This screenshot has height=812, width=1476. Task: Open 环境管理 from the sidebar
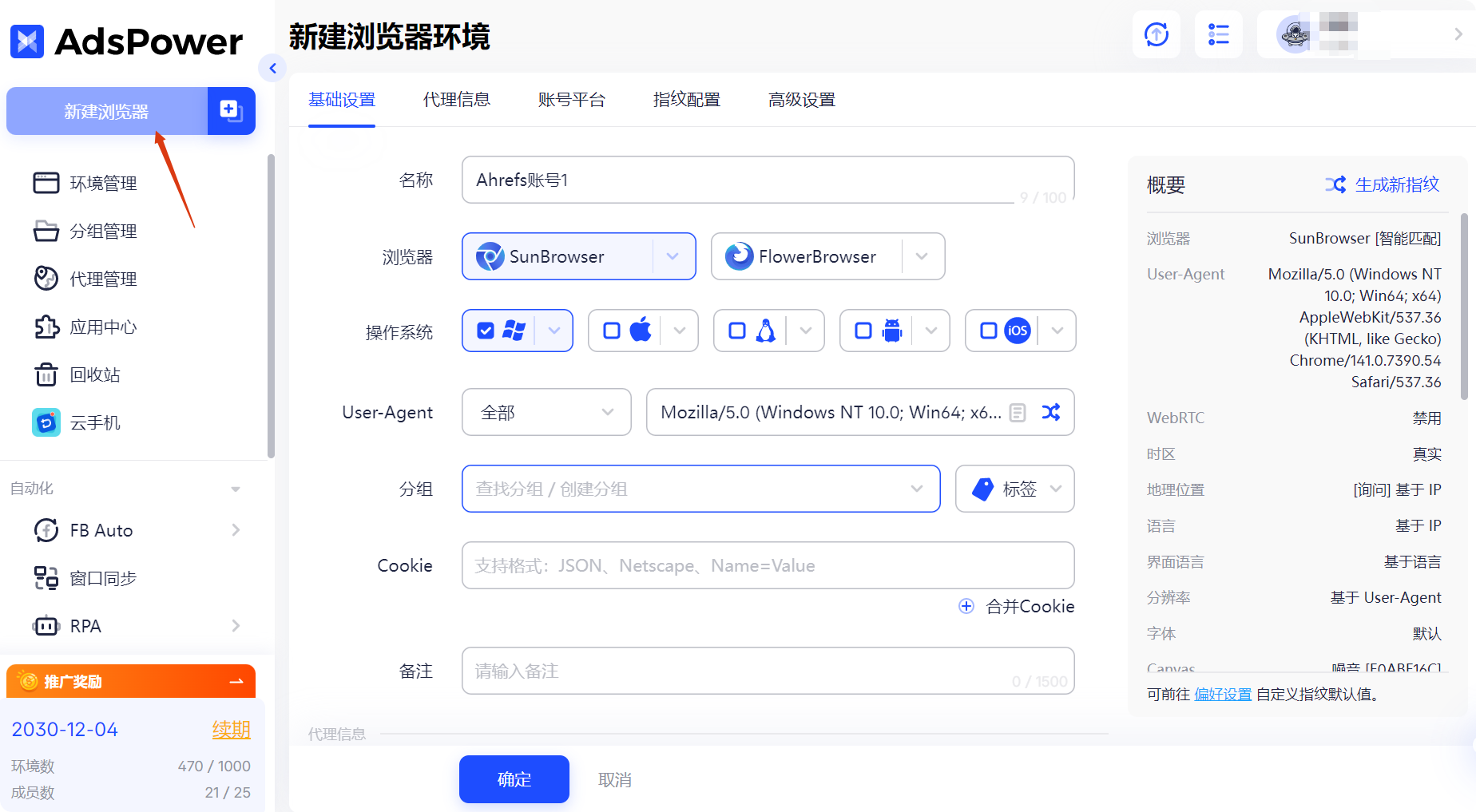point(104,182)
